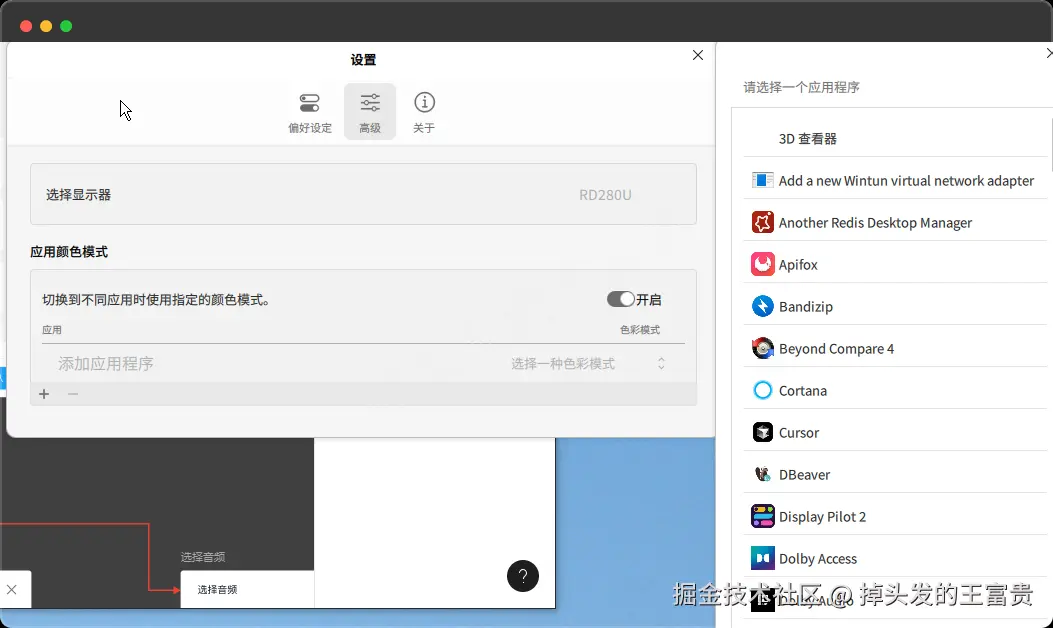Click the macOS green maximize button
The image size is (1053, 628).
66,26
